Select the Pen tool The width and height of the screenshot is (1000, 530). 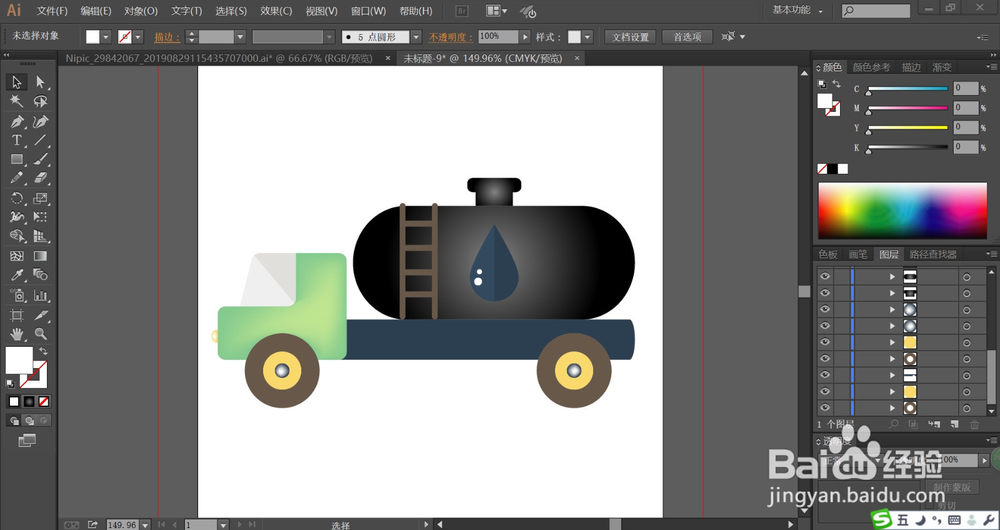17,121
